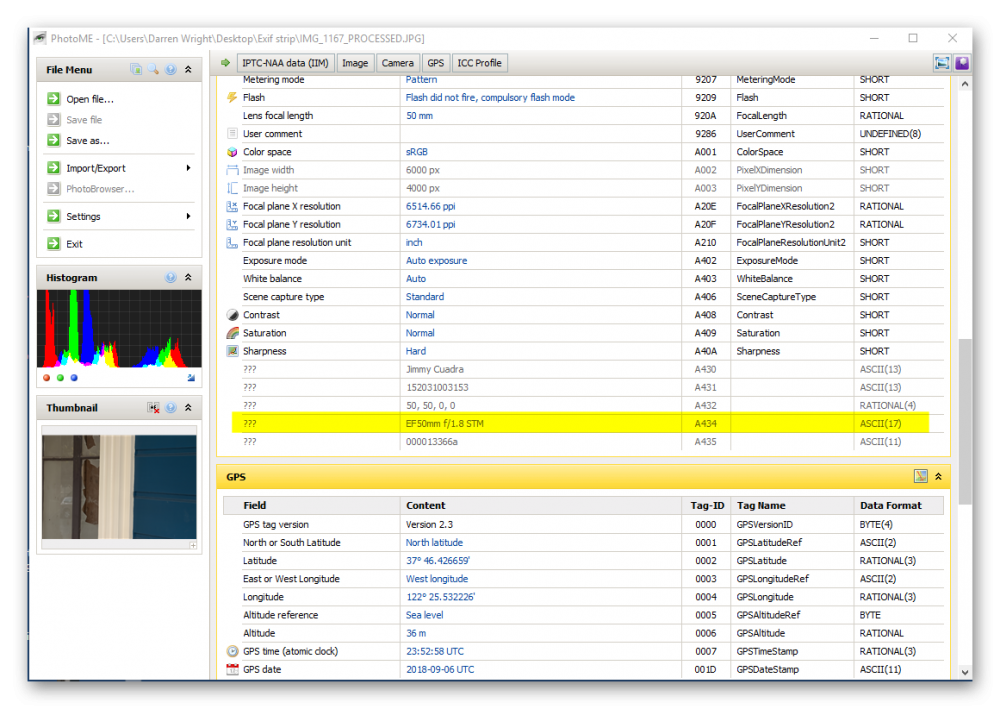
Task: Click the extract-thumbnail icon on Thumbnail panel header
Action: pyautogui.click(x=153, y=407)
